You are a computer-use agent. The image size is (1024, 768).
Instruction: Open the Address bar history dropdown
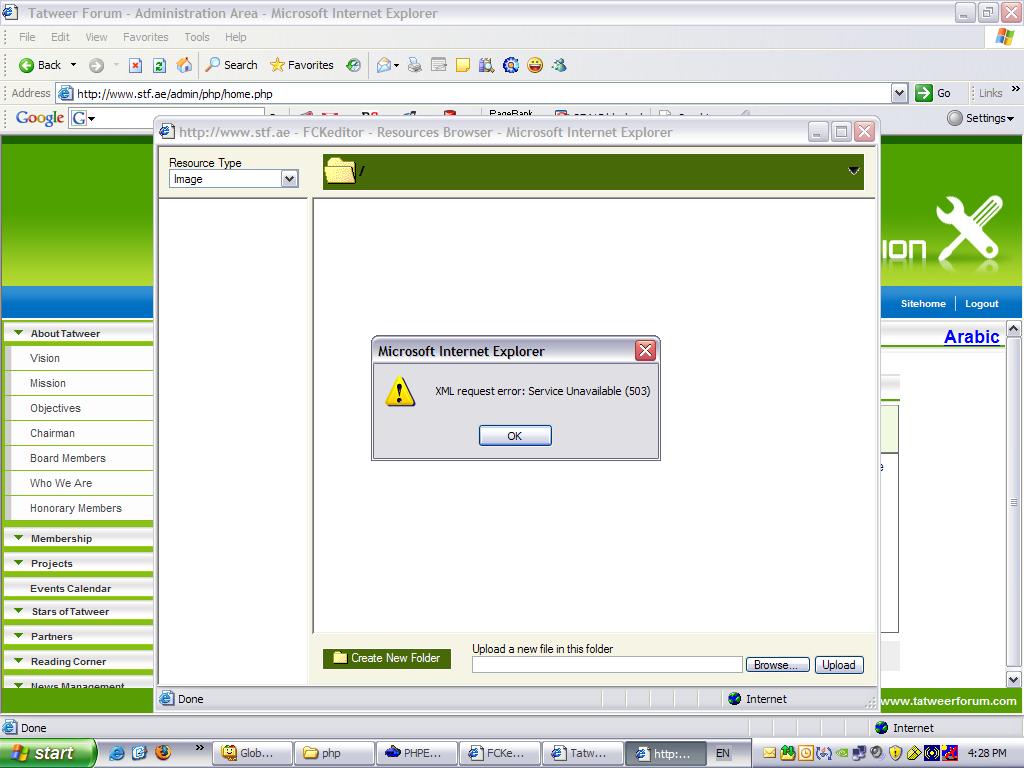click(899, 93)
